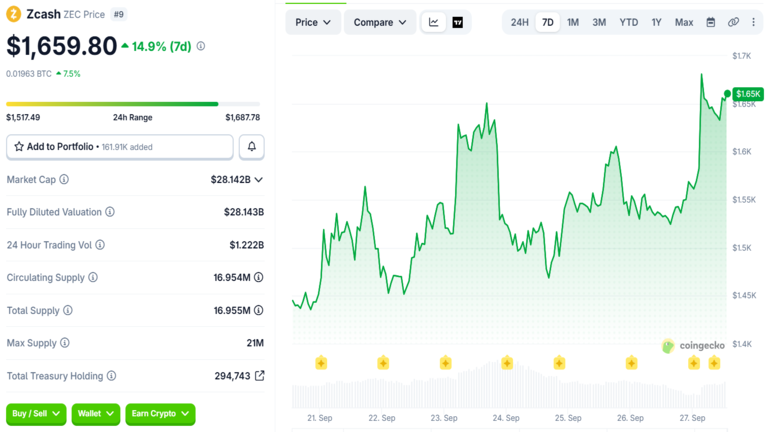Click the news marker above 24. Sep
The image size is (768, 432).
point(507,363)
